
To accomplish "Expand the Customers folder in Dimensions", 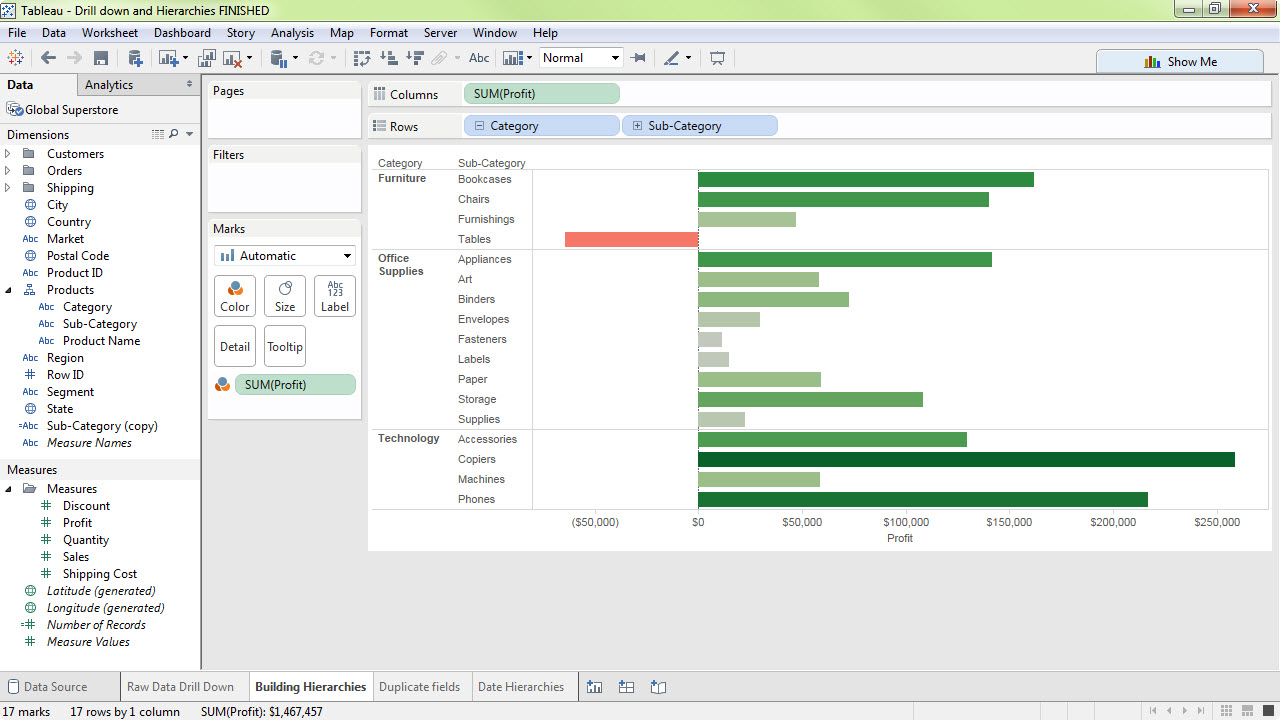I will tap(8, 154).
